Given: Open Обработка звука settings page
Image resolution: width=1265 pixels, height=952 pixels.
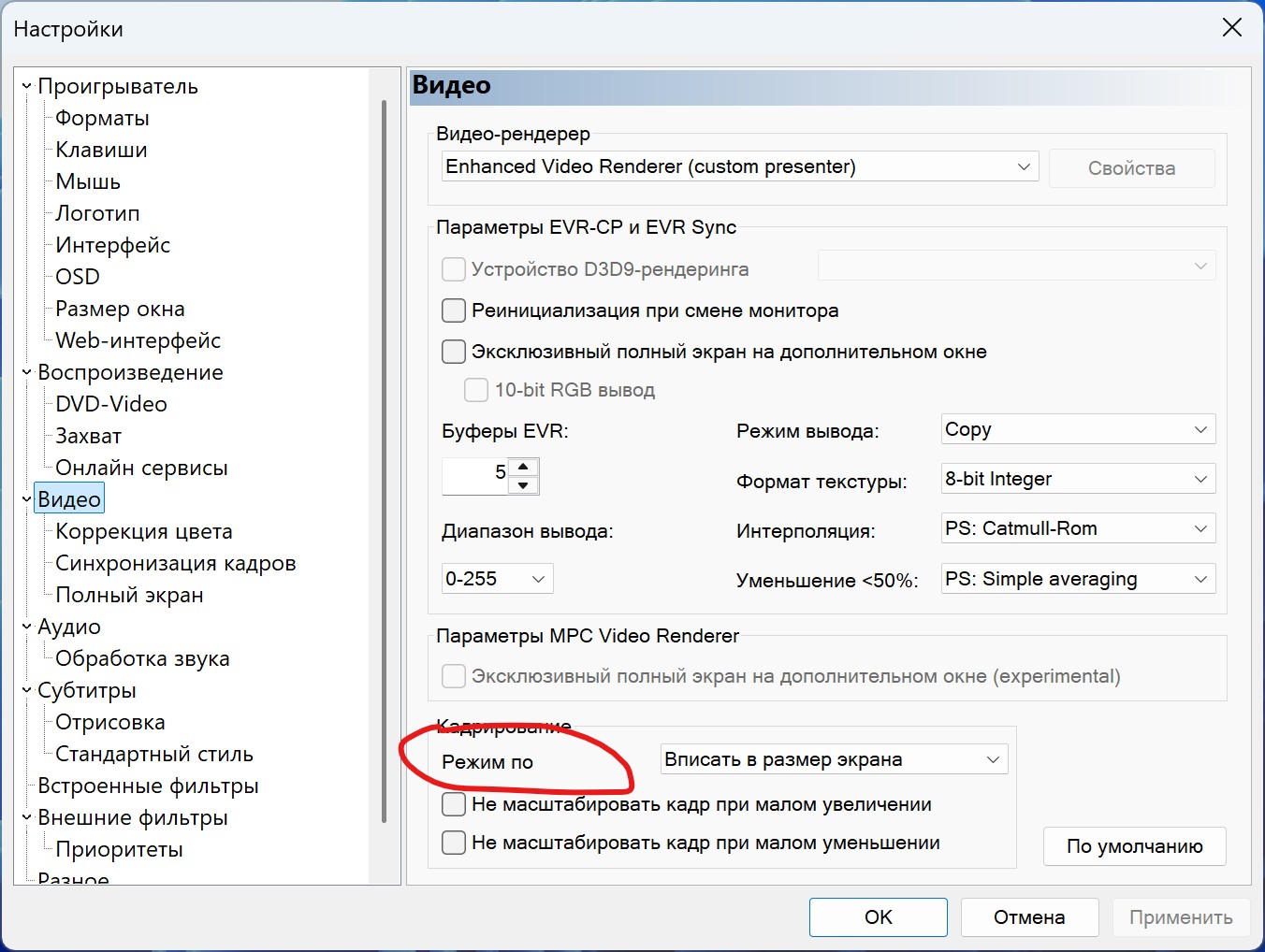Looking at the screenshot, I should (142, 658).
